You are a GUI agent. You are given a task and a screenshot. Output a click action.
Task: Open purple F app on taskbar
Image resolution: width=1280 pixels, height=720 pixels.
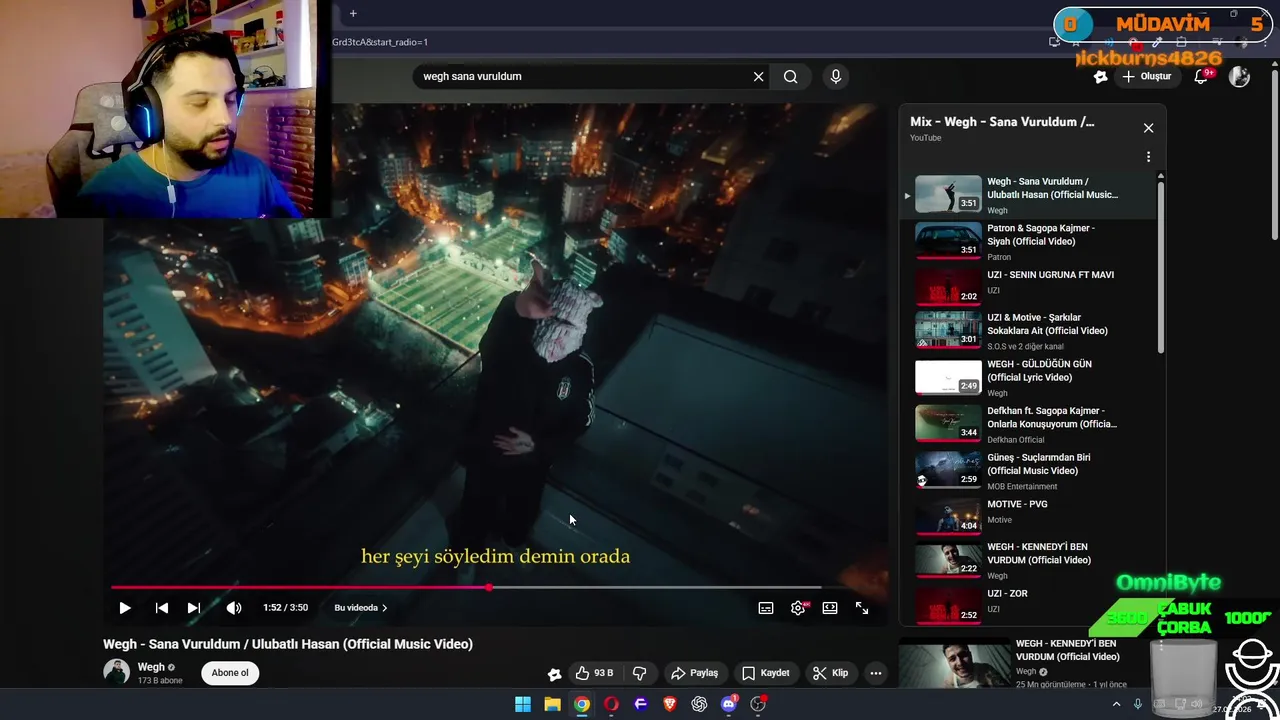click(x=641, y=704)
